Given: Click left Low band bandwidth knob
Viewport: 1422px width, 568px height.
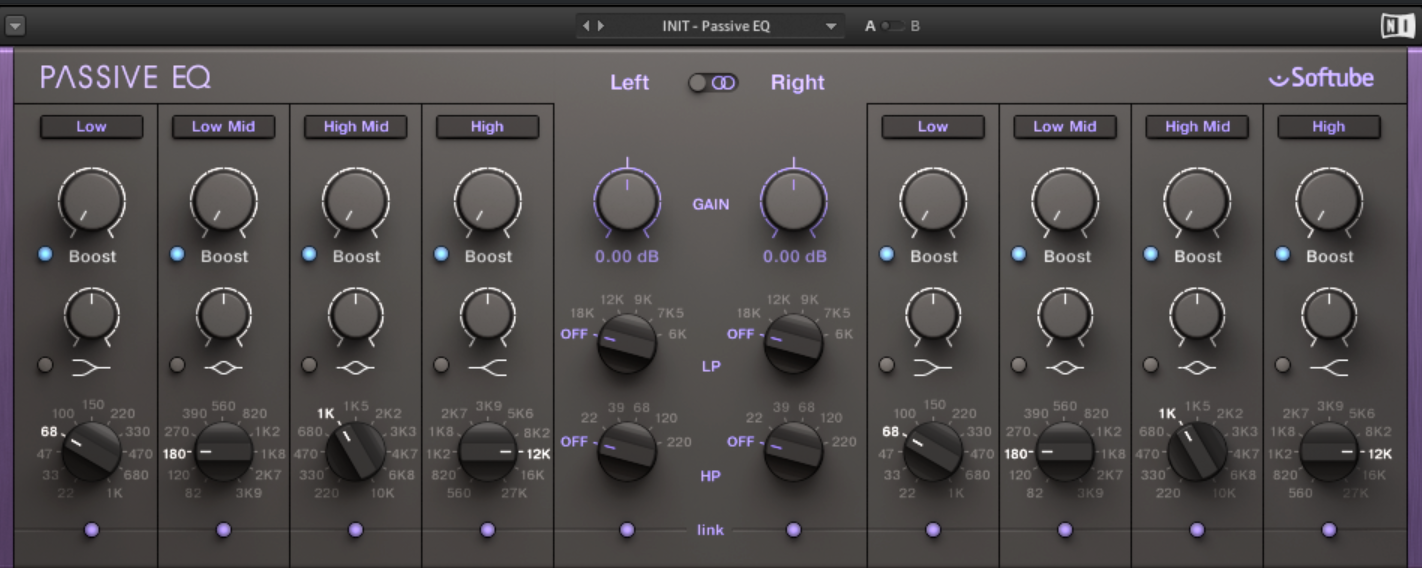Looking at the screenshot, I should (91, 314).
